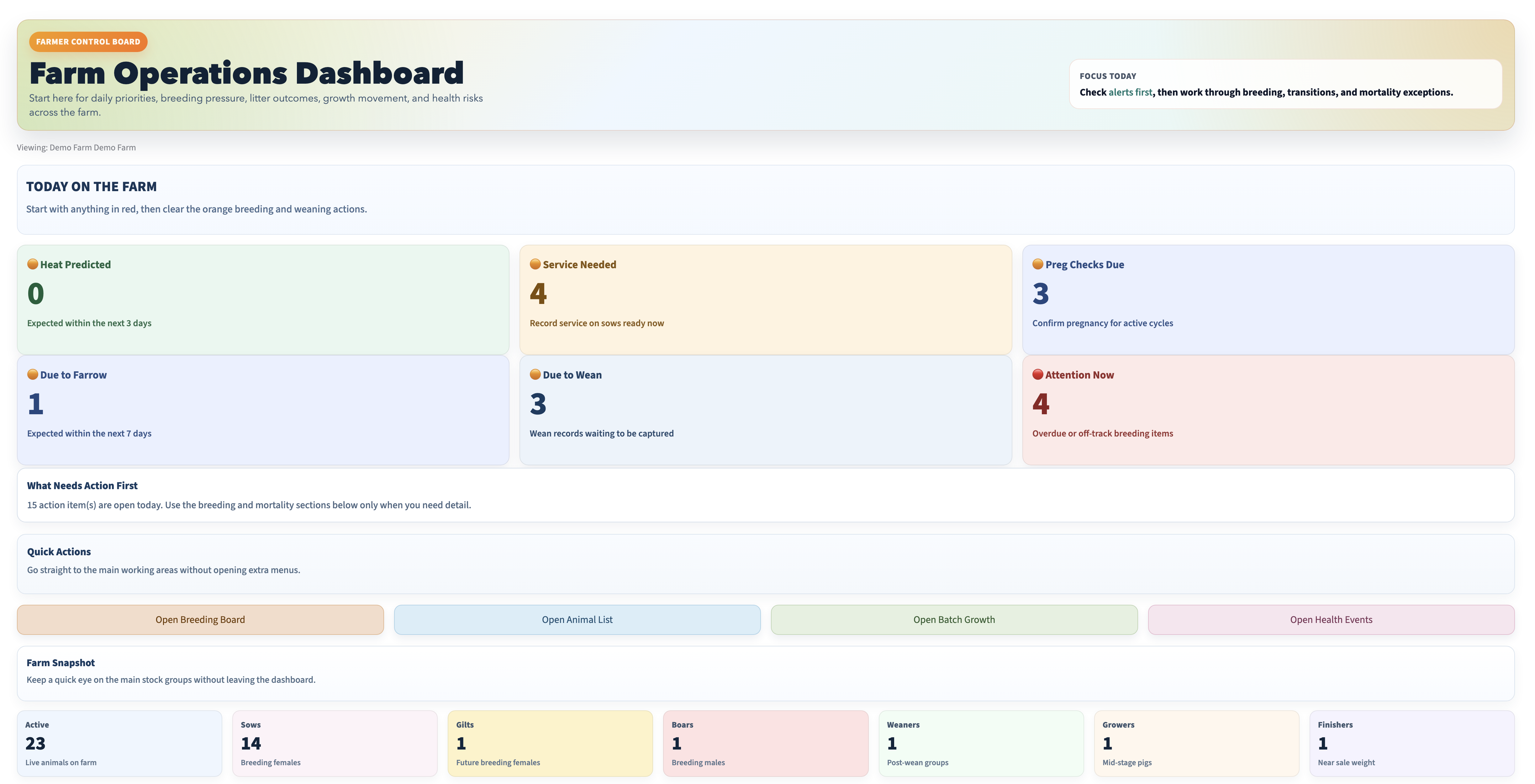Click the red dot beside Attention Now
The height and width of the screenshot is (784, 1535).
1037,374
